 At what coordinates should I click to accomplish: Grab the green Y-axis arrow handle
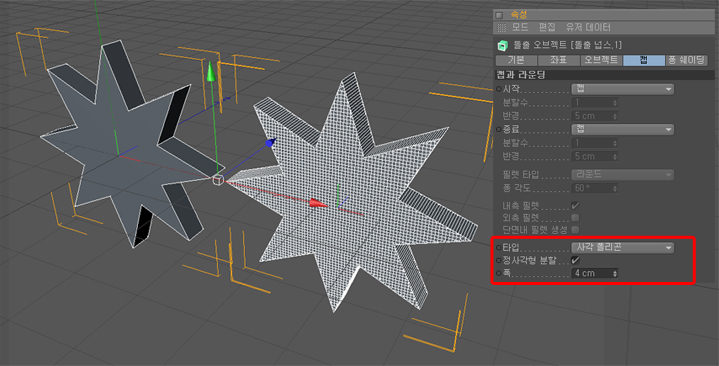(x=211, y=72)
